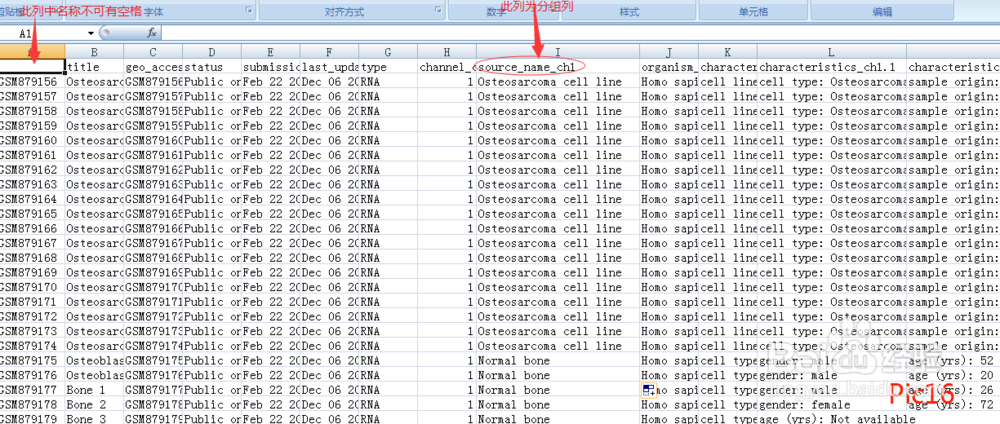The image size is (1000, 424).
Task: Select the characteristics_ch1.1 header cell
Action: [x=831, y=67]
